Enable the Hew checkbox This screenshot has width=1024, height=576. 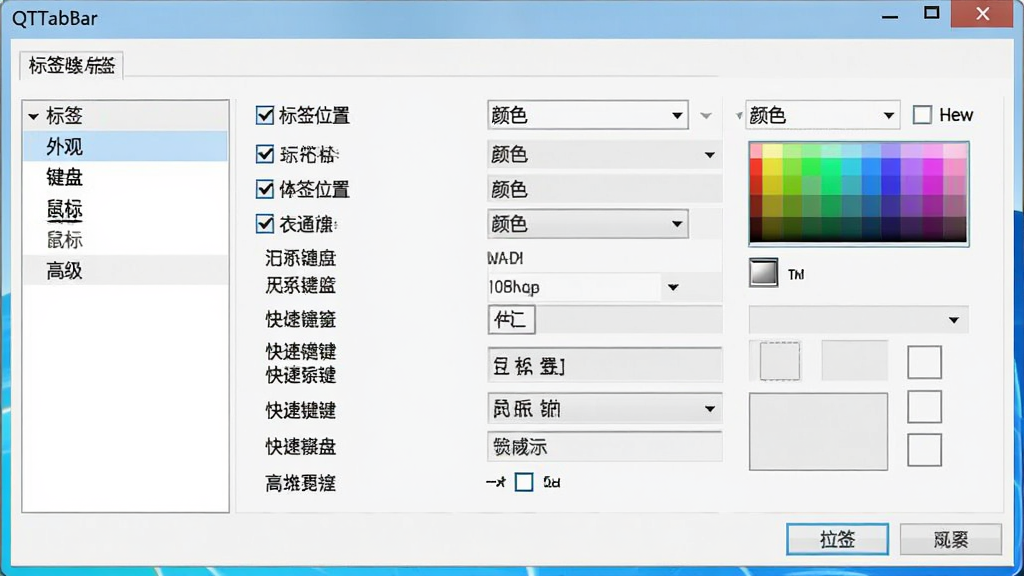point(922,115)
